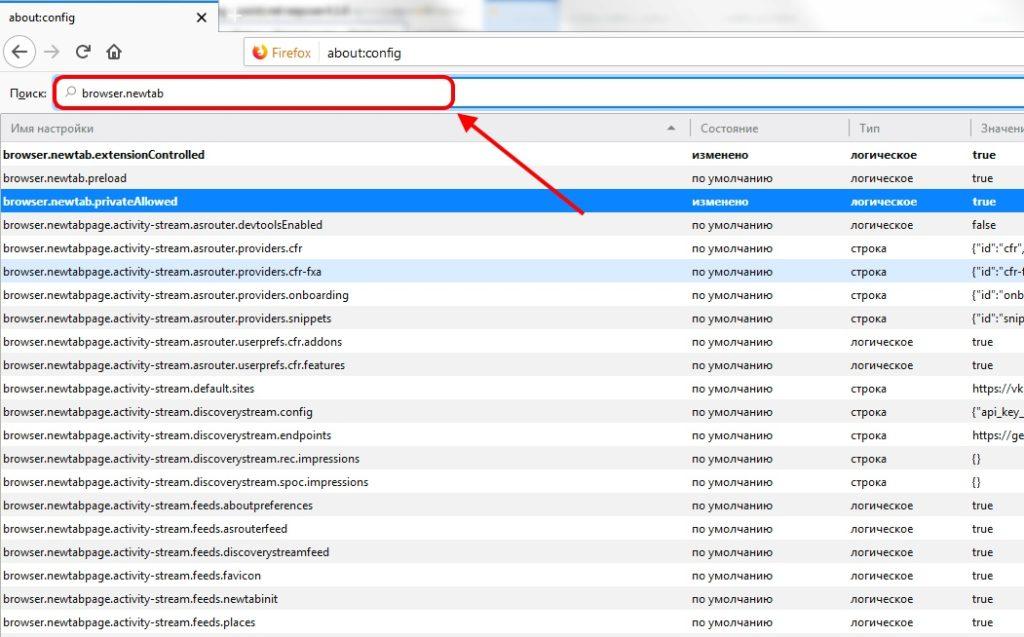Screen dimensions: 1024x637
Task: Click строка type of discoverystream.endpoints row
Action: (x=869, y=435)
